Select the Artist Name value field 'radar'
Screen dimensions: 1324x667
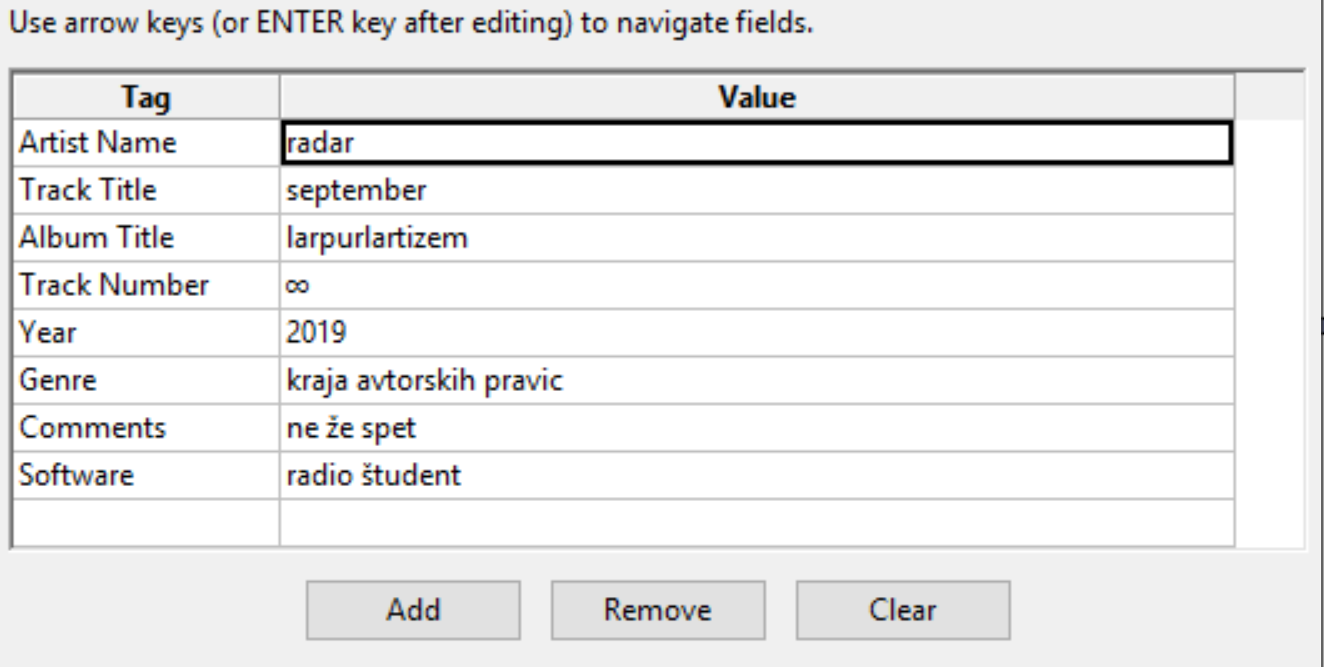756,143
